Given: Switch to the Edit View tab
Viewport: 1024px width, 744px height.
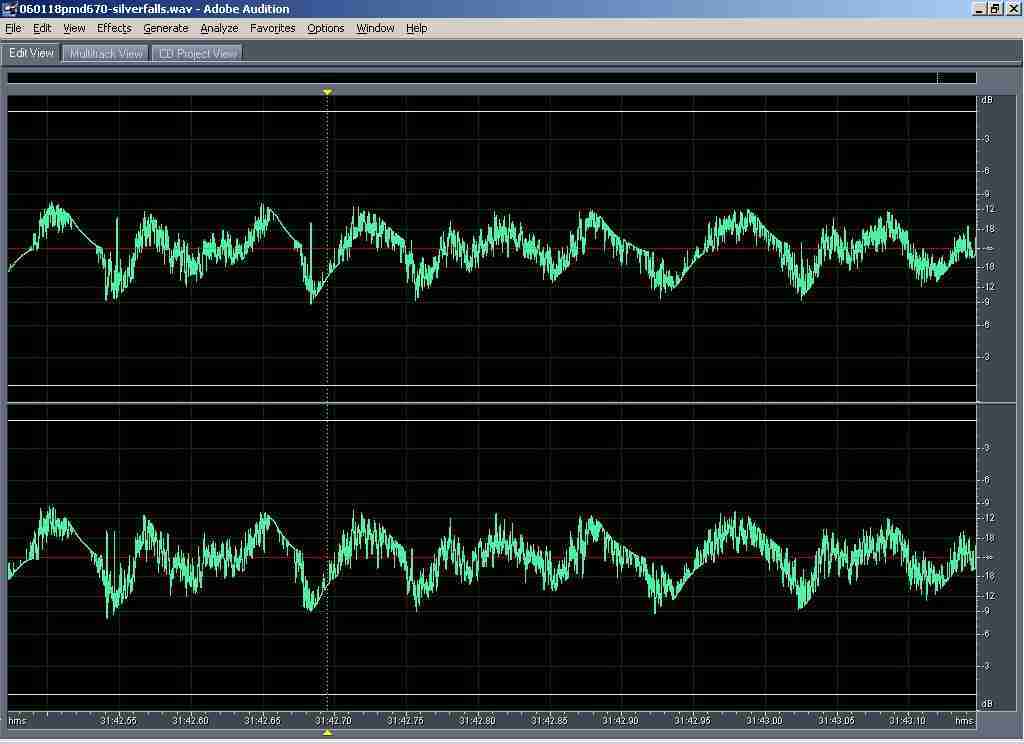Looking at the screenshot, I should coord(31,53).
